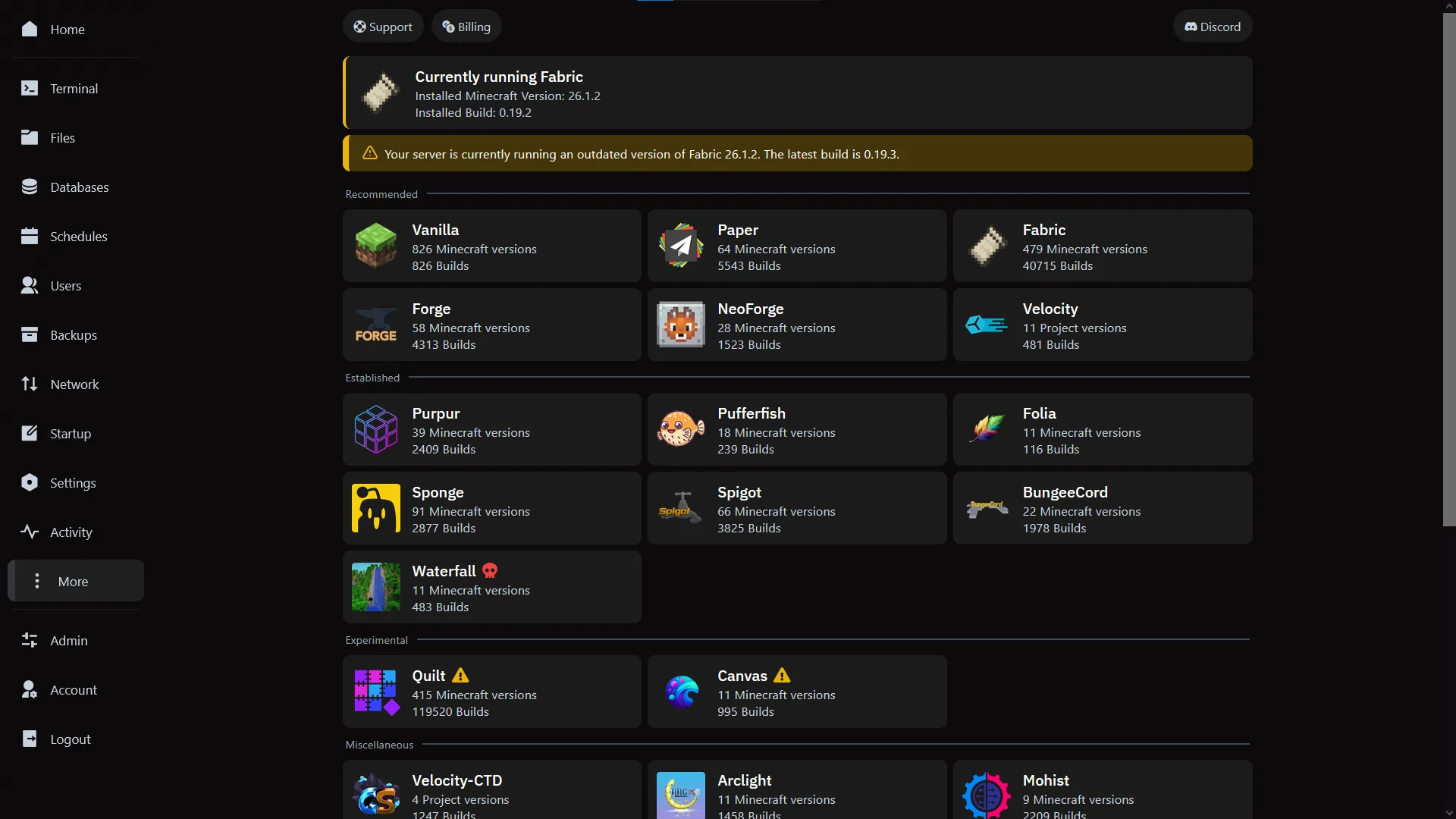Click the Discord logo icon
This screenshot has width=1456, height=819.
click(1191, 27)
